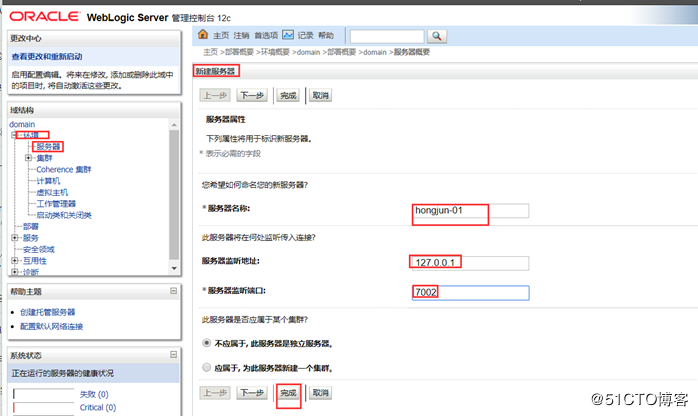Click bottom 上一步 button
Image resolution: width=698 pixels, height=416 pixels.
coord(215,393)
